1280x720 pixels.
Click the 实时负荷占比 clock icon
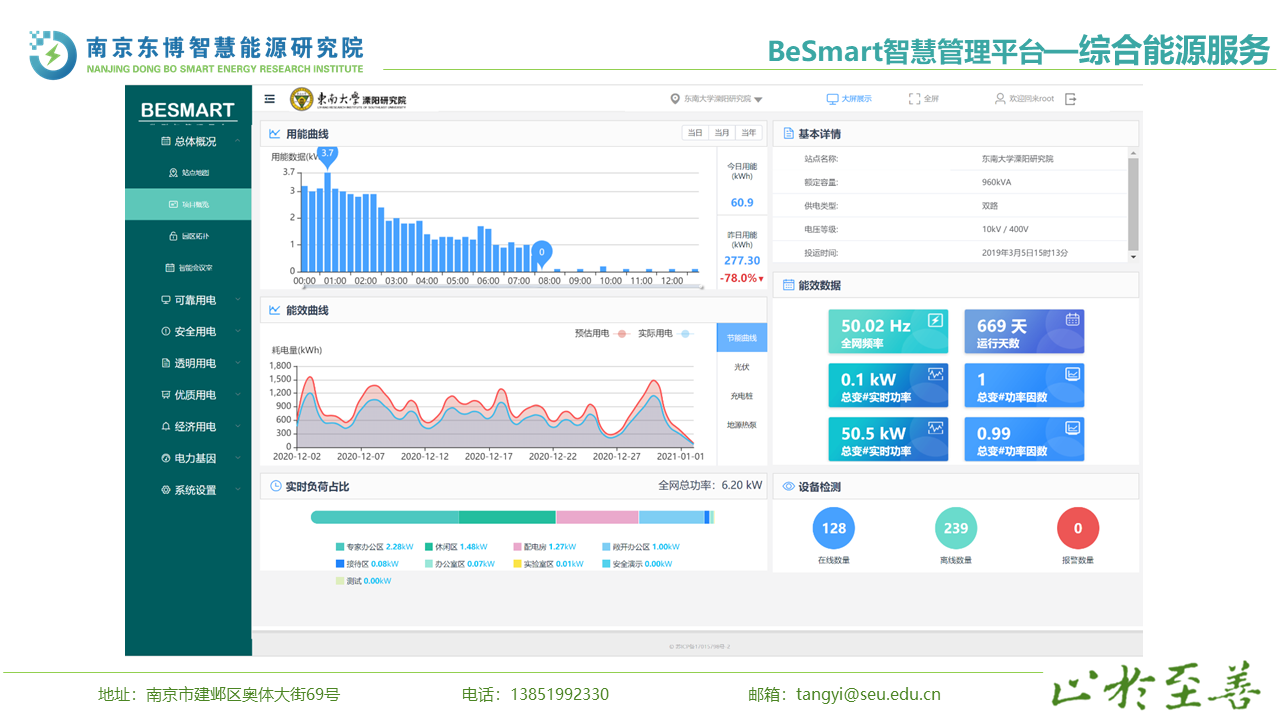pos(275,487)
